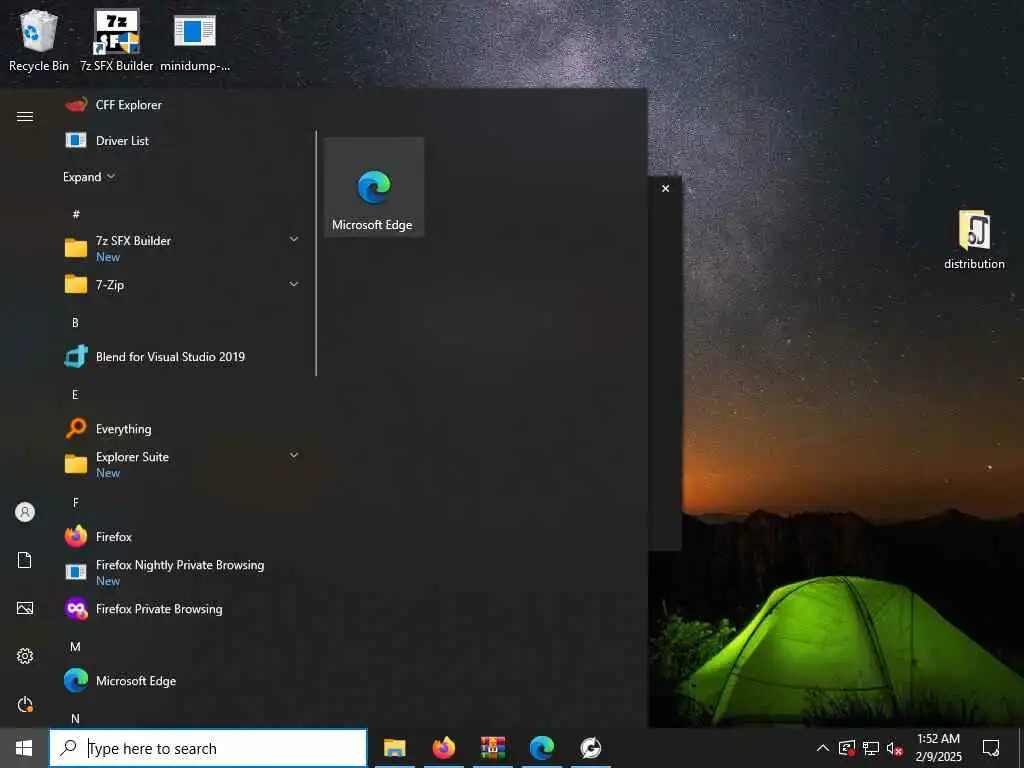Select the 7z SFX Builder desktop shortcut
This screenshot has height=768, width=1024.
[x=116, y=40]
